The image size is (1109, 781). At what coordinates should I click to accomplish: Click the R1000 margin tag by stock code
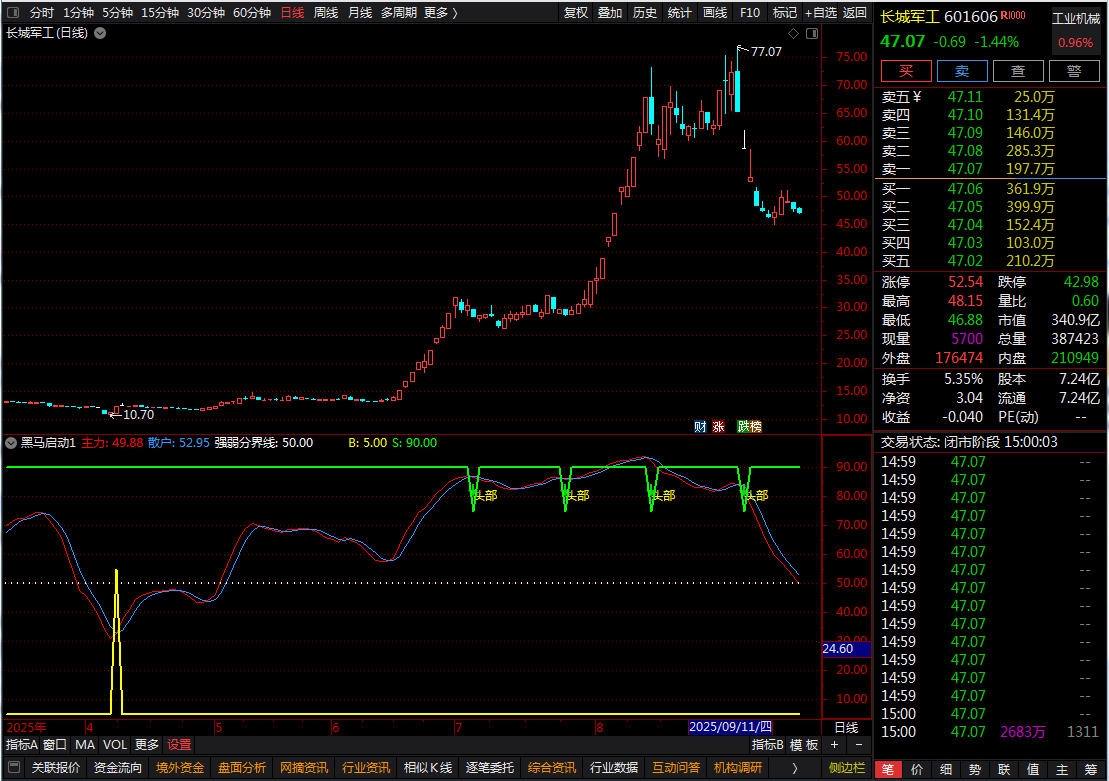pos(1013,15)
